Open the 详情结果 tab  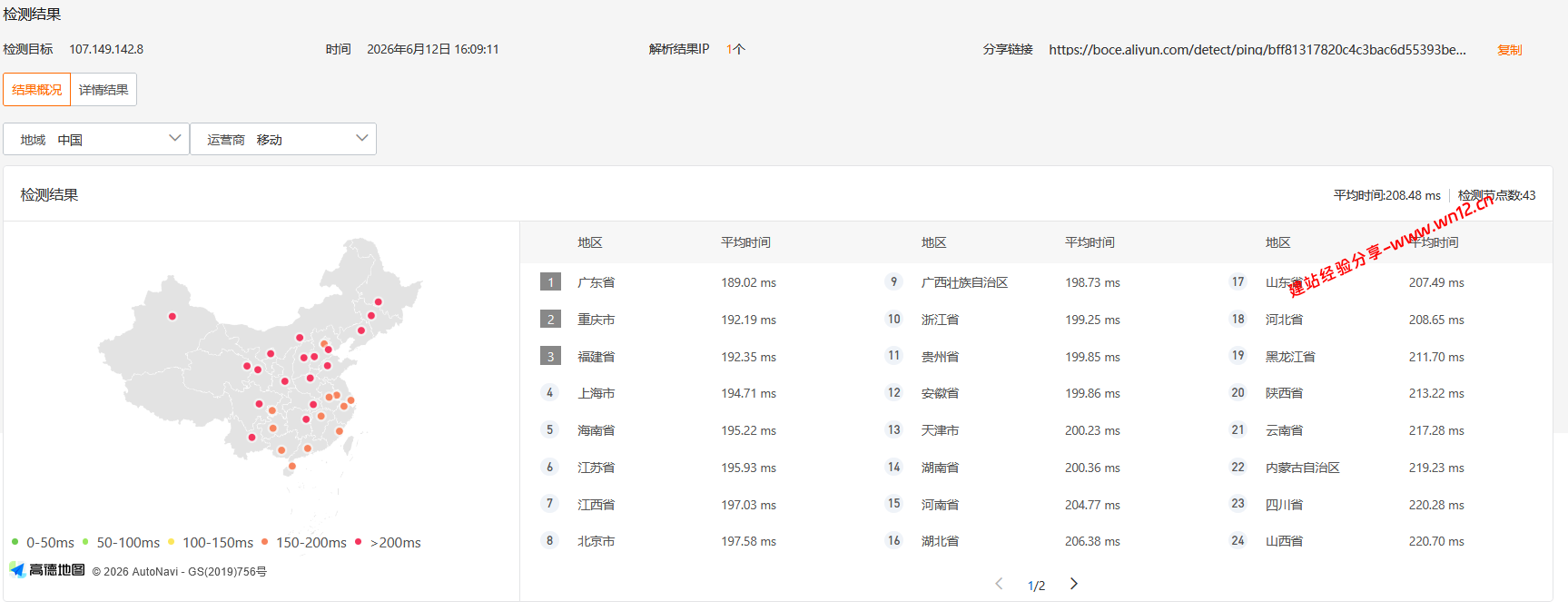104,90
